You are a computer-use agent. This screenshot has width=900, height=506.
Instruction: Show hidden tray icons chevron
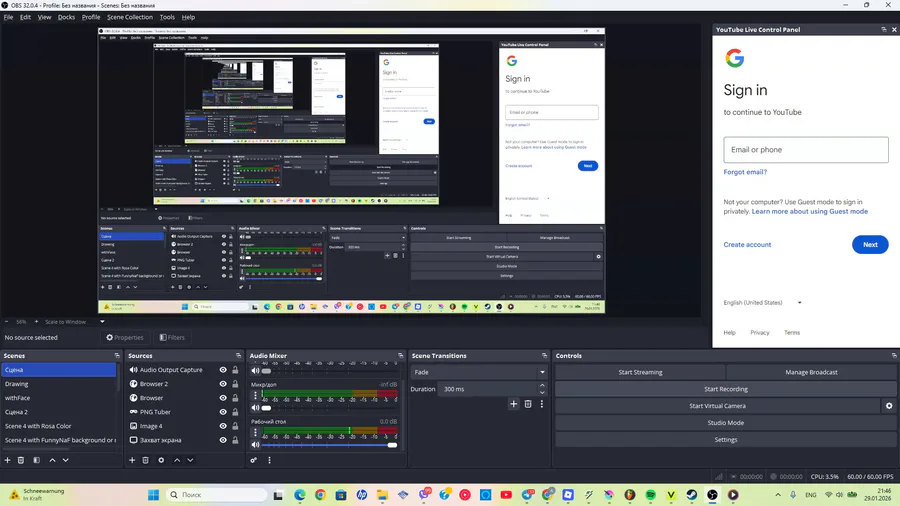coord(778,495)
